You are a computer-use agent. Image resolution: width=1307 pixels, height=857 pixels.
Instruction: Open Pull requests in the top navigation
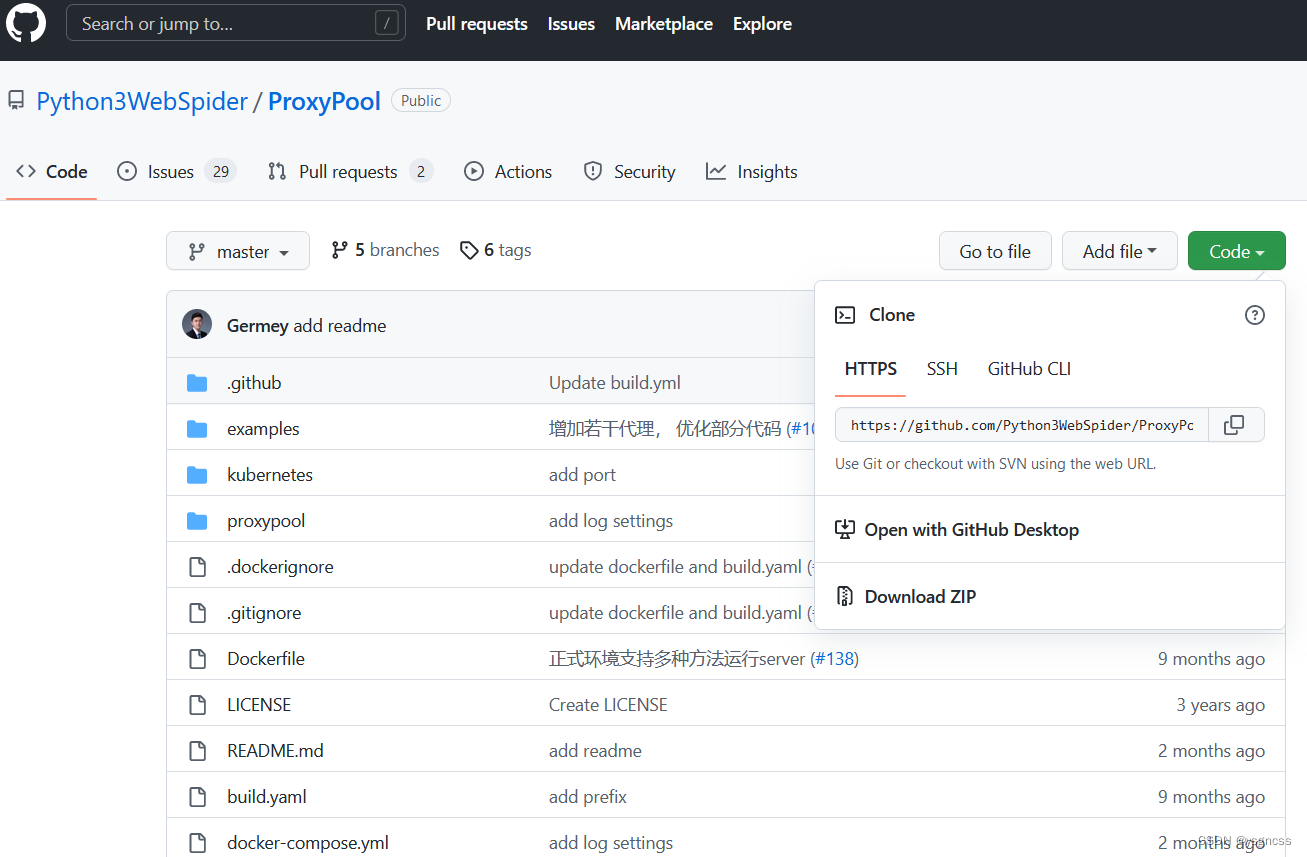click(x=477, y=24)
